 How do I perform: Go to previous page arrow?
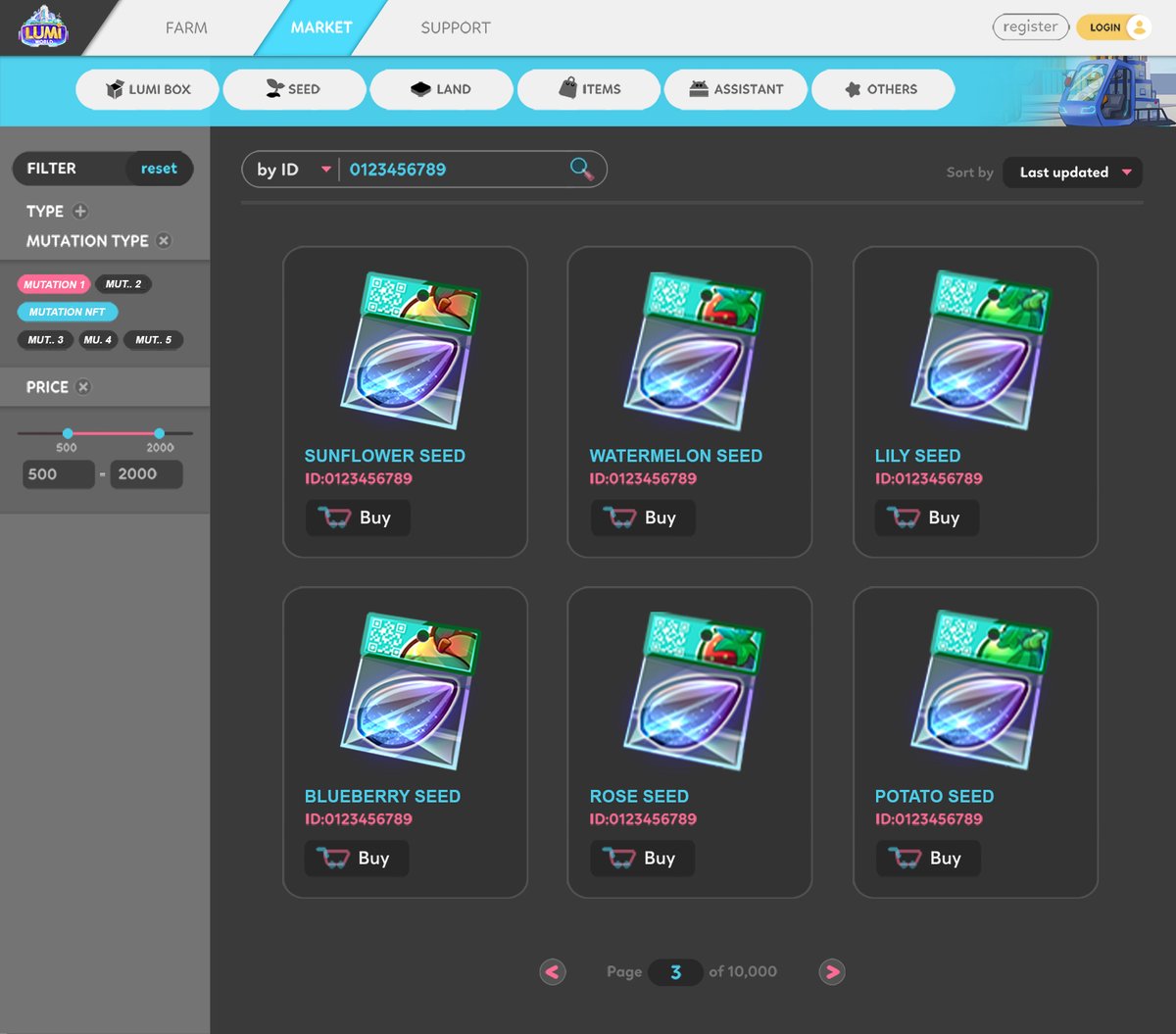[553, 972]
